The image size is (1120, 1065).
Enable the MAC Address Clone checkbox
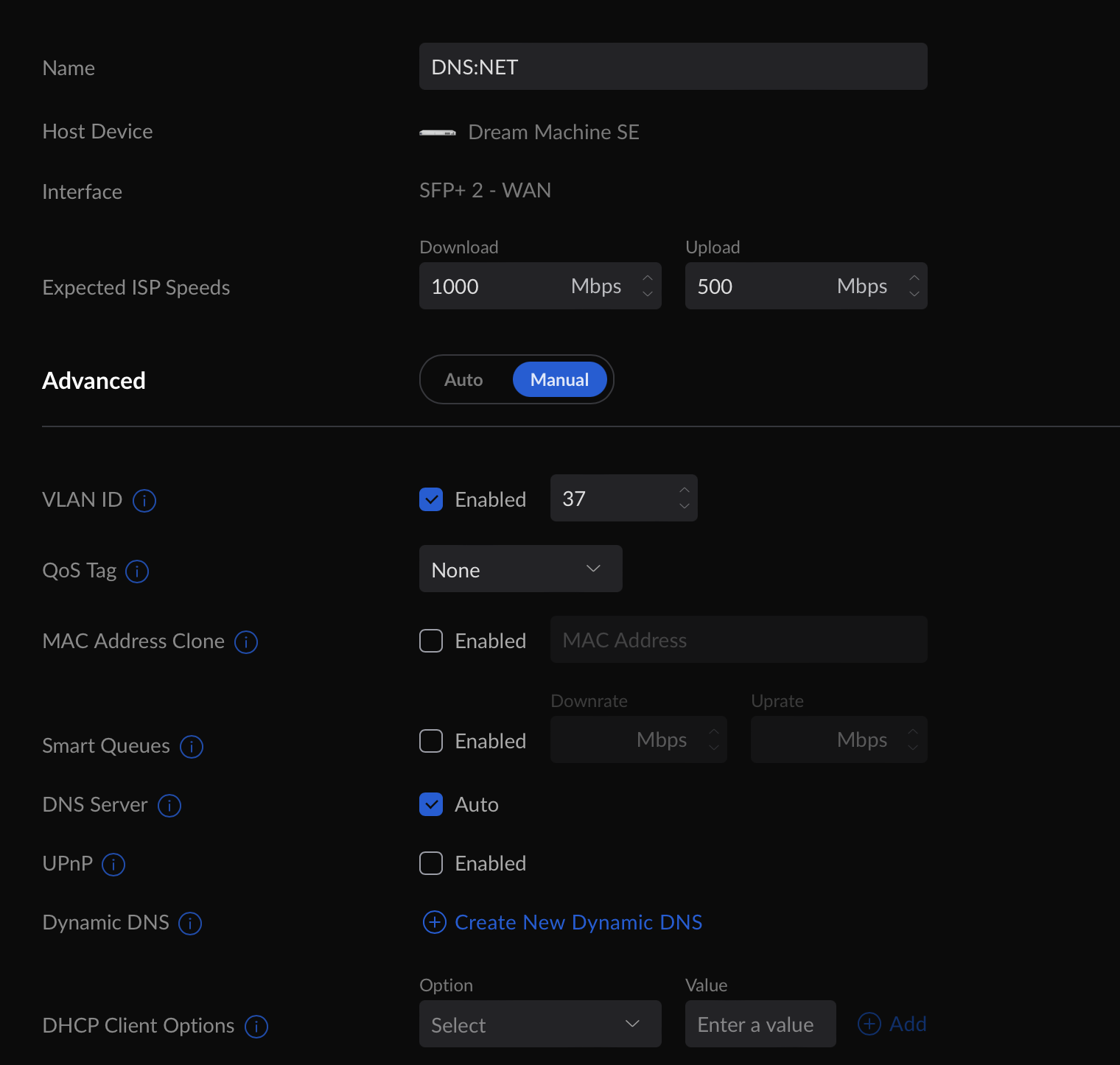pos(431,641)
